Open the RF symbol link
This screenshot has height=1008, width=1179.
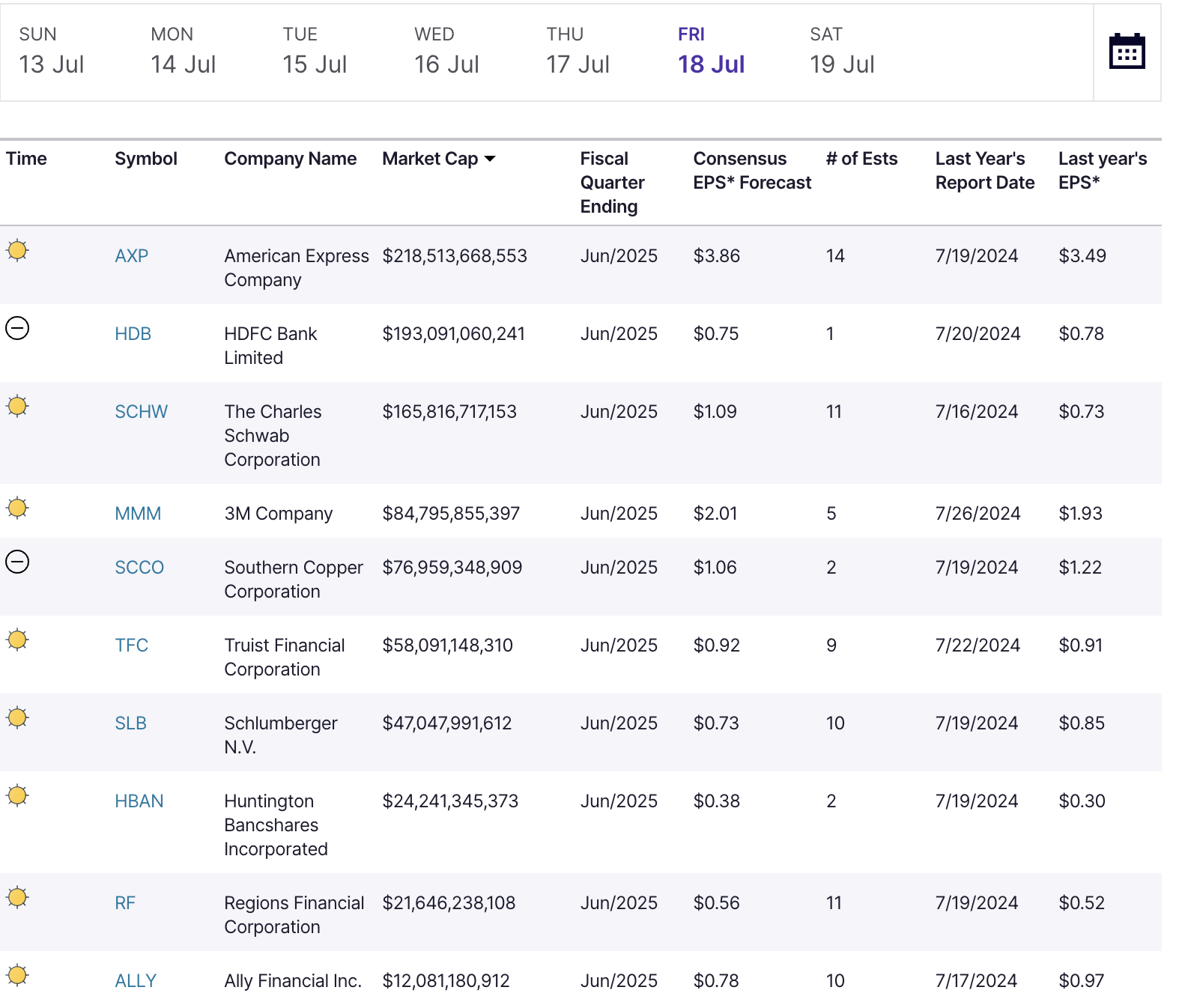tap(125, 903)
